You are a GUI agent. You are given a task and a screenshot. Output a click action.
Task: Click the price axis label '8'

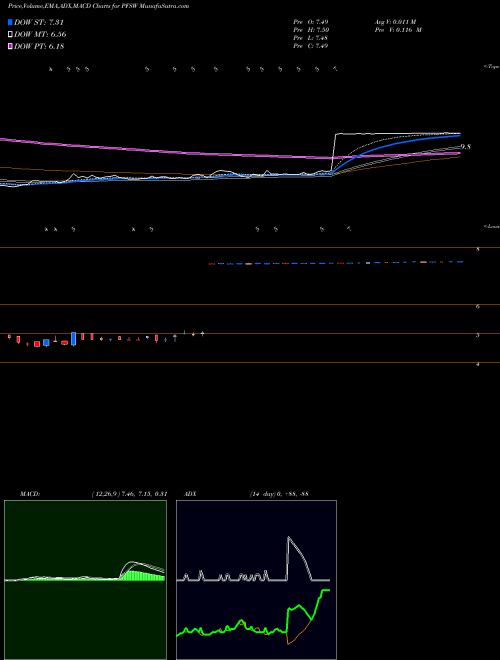point(478,250)
